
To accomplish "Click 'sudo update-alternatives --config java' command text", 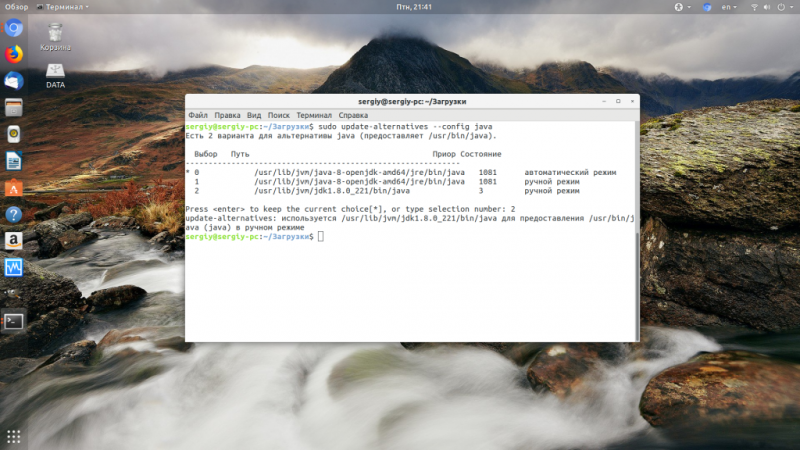I will 405,127.
